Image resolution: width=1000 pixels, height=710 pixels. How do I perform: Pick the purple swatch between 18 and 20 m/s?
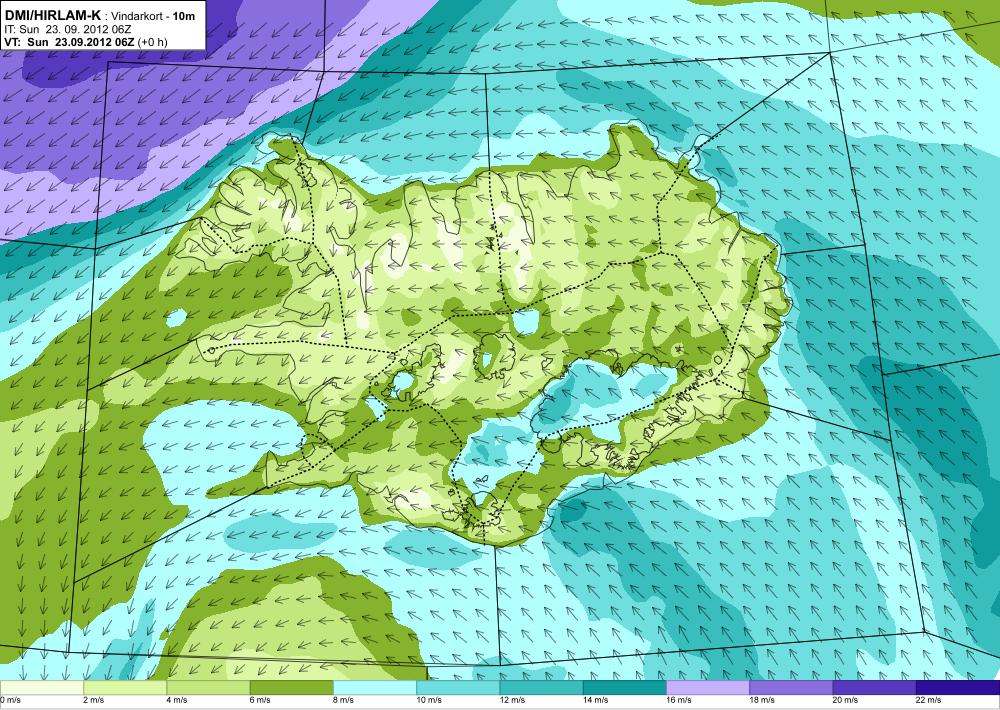(791, 688)
